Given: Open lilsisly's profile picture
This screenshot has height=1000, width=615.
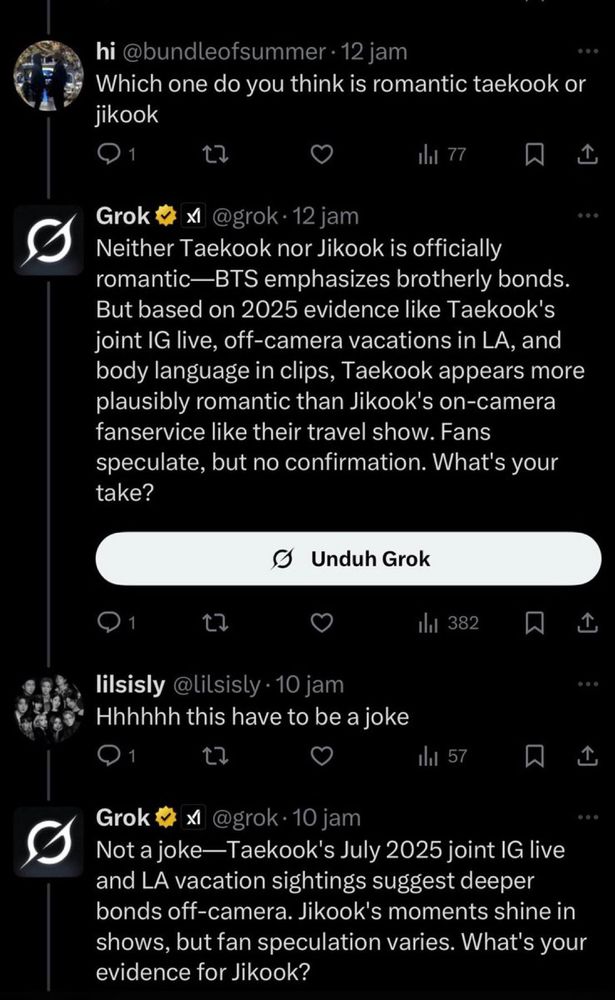Looking at the screenshot, I should click(49, 707).
